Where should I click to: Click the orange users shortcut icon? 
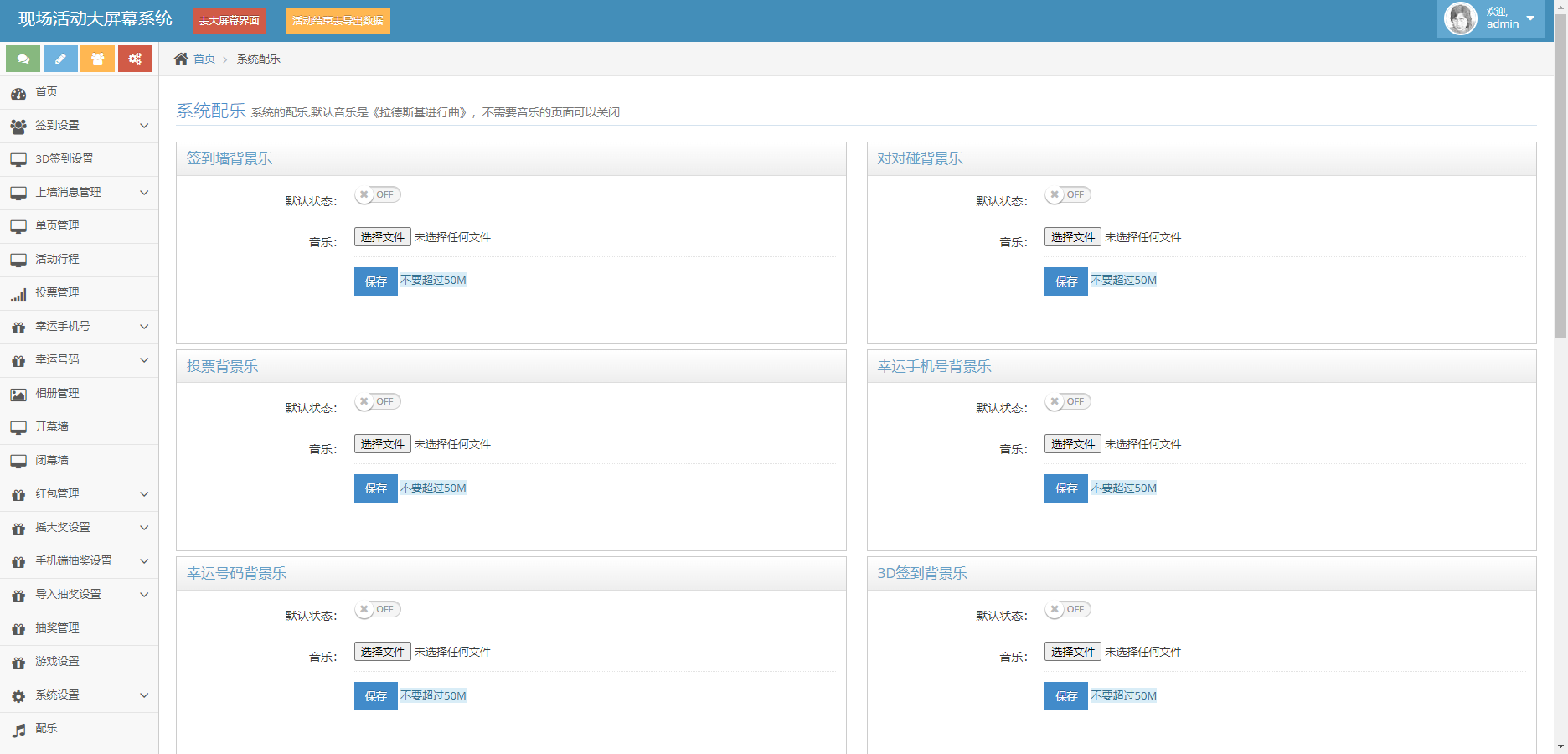pyautogui.click(x=97, y=59)
